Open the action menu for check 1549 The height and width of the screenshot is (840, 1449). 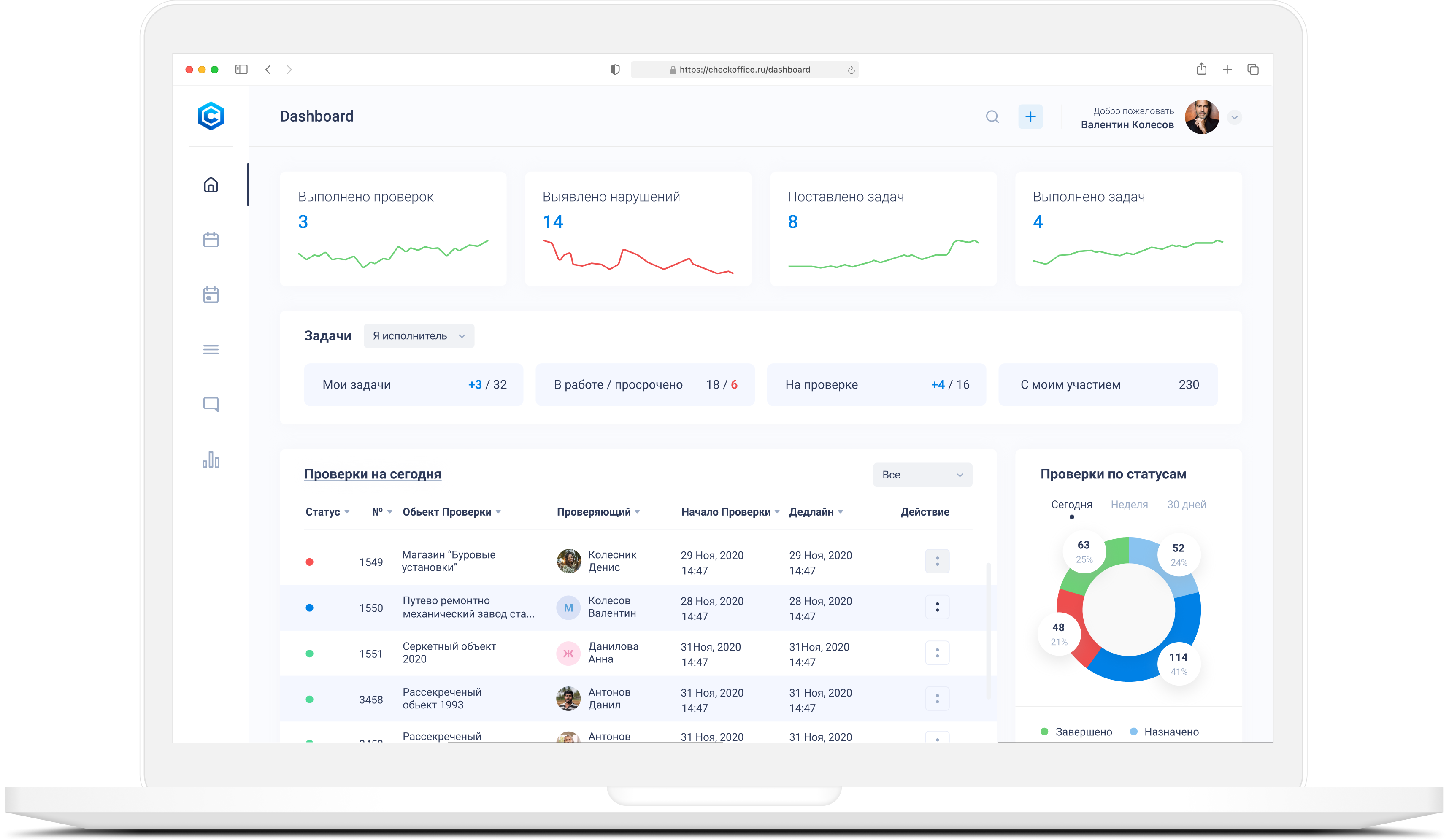pos(937,561)
